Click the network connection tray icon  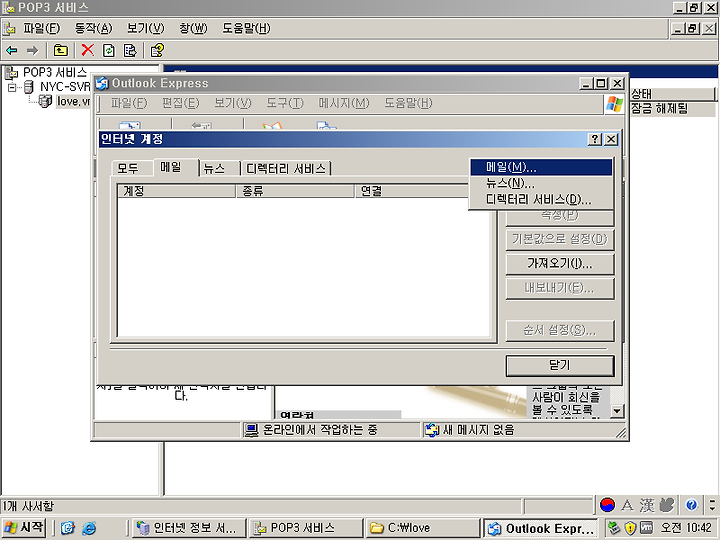point(614,528)
